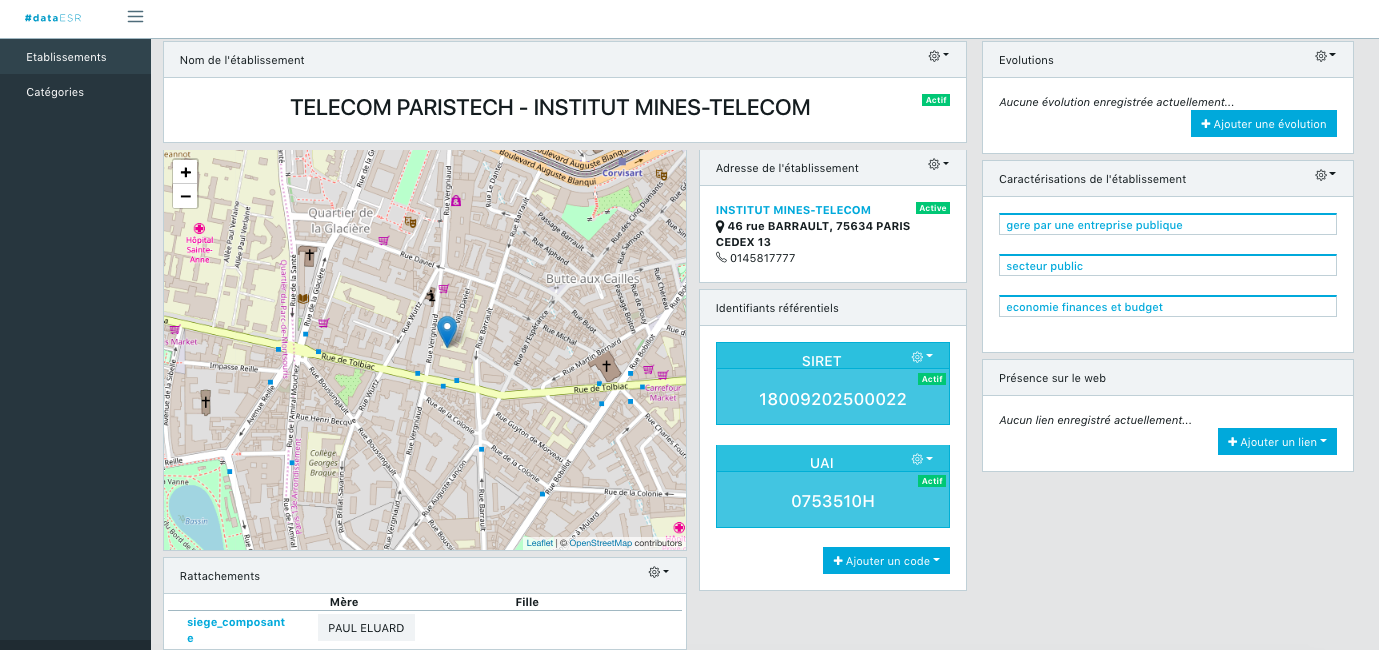Open Ajouter un code dropdown
The height and width of the screenshot is (650, 1379).
[886, 561]
